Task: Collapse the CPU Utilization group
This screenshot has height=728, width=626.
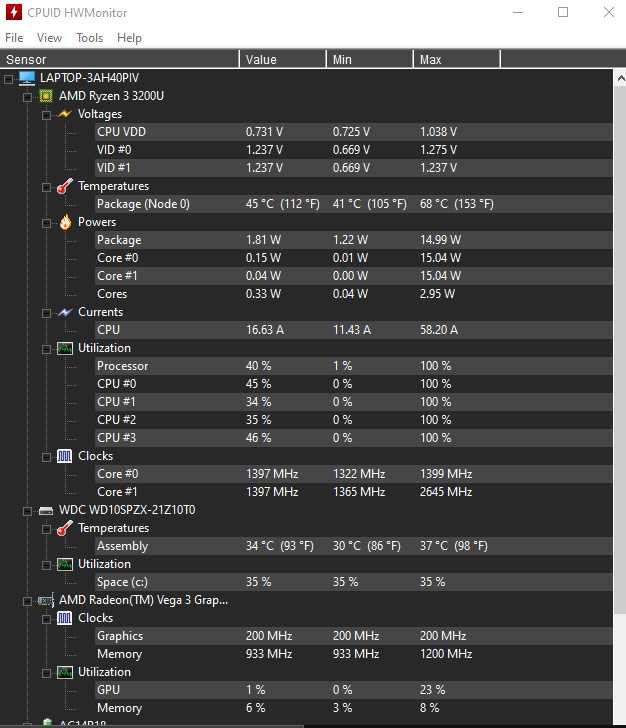Action: [46, 350]
